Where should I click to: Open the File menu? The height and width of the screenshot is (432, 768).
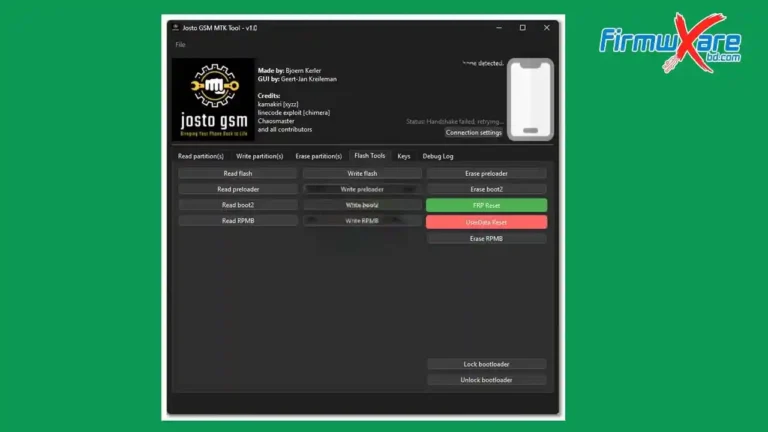180,45
